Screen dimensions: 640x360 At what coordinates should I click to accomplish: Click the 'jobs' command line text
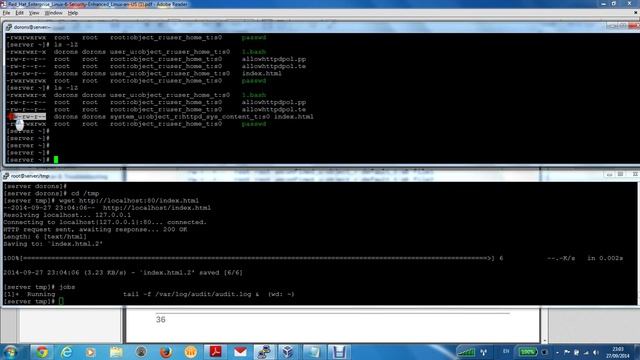click(x=67, y=287)
